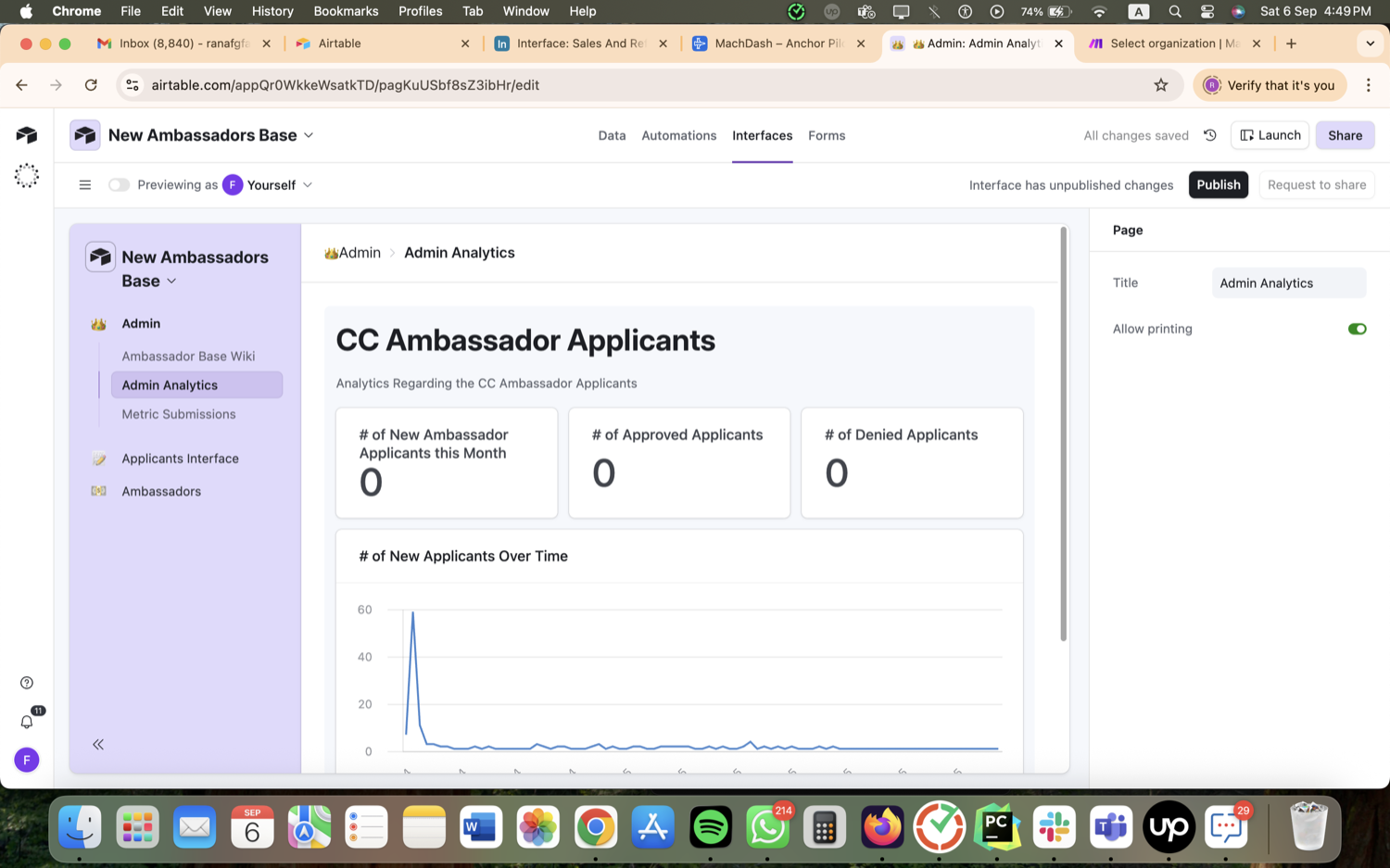Screen dimensions: 1390x868
Task: Select the New Ambassador Applicants this Month card
Action: [447, 463]
